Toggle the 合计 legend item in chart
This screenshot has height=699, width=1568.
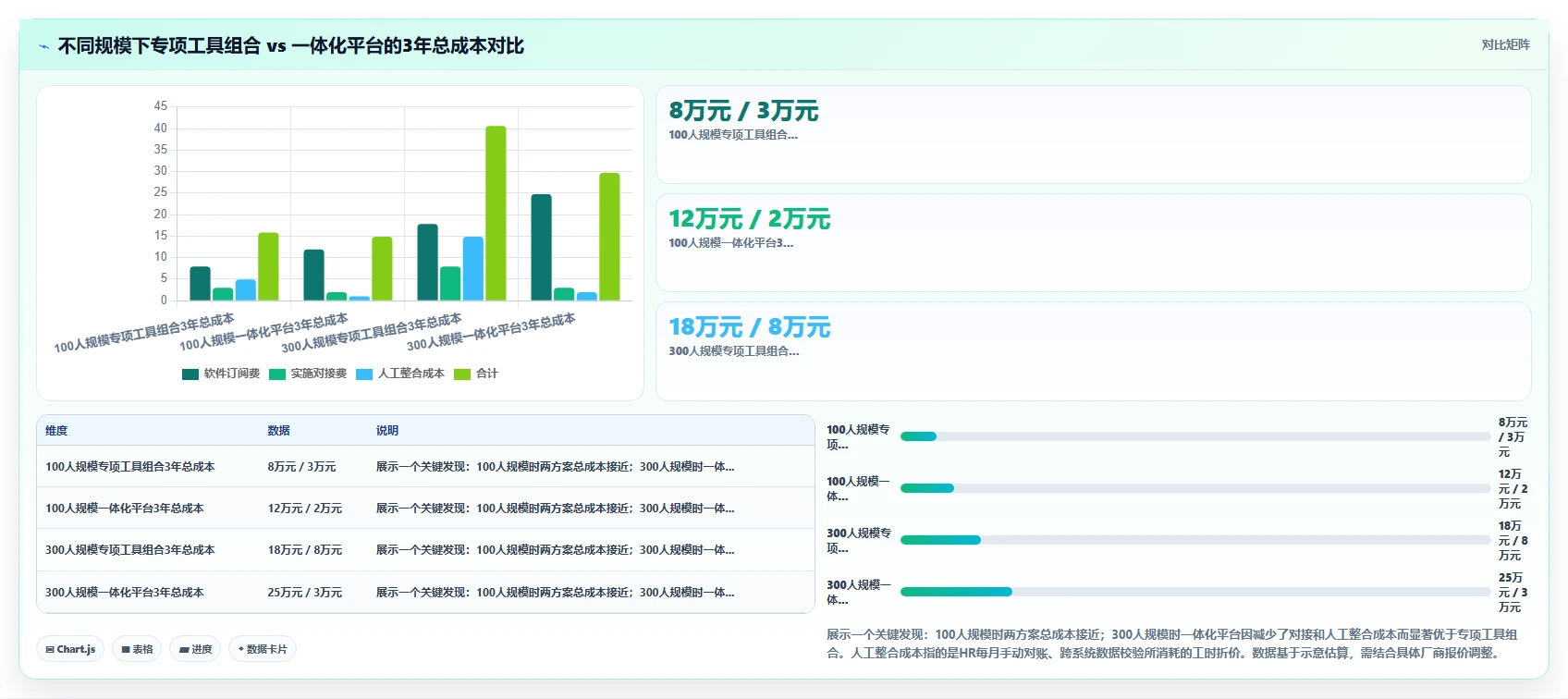[x=476, y=374]
